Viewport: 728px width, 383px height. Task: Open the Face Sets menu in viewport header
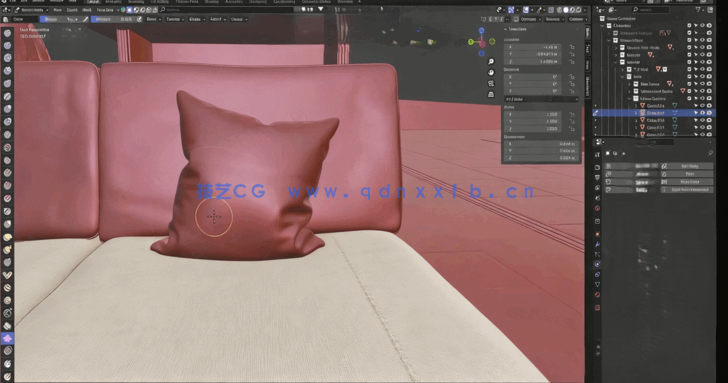click(x=106, y=10)
